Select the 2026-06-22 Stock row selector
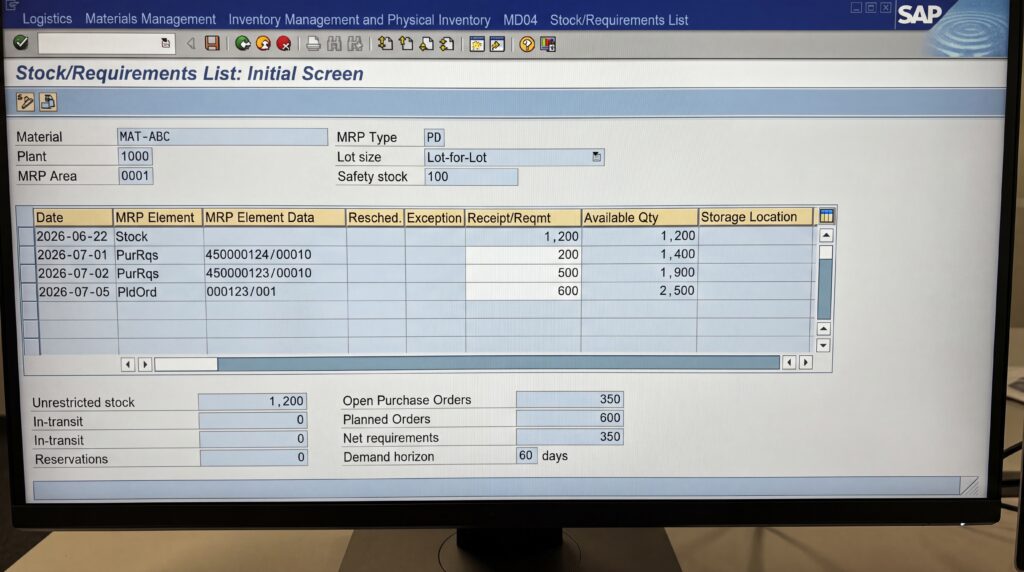This screenshot has height=572, width=1024. (x=26, y=236)
